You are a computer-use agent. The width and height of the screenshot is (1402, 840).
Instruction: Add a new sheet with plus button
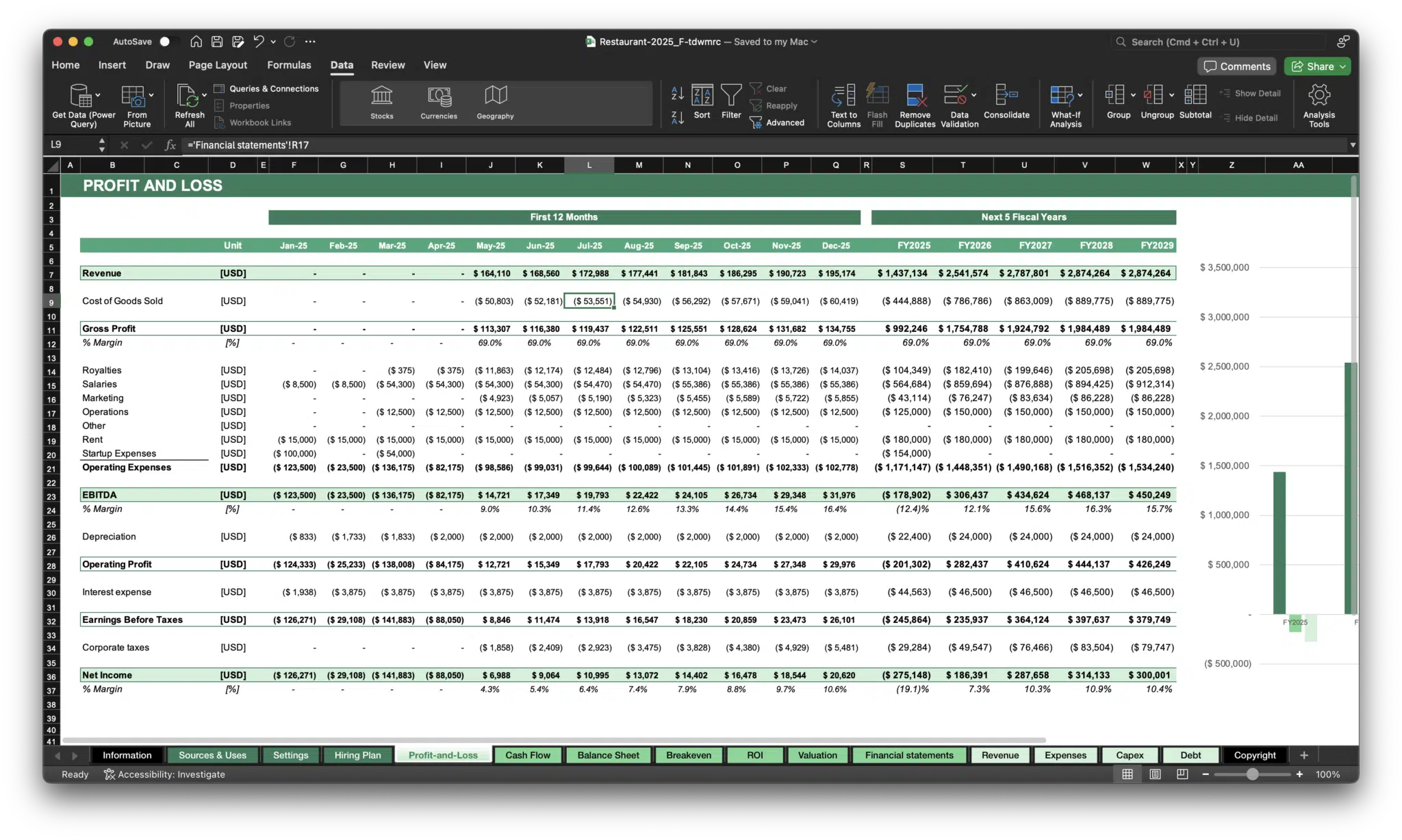tap(1304, 755)
